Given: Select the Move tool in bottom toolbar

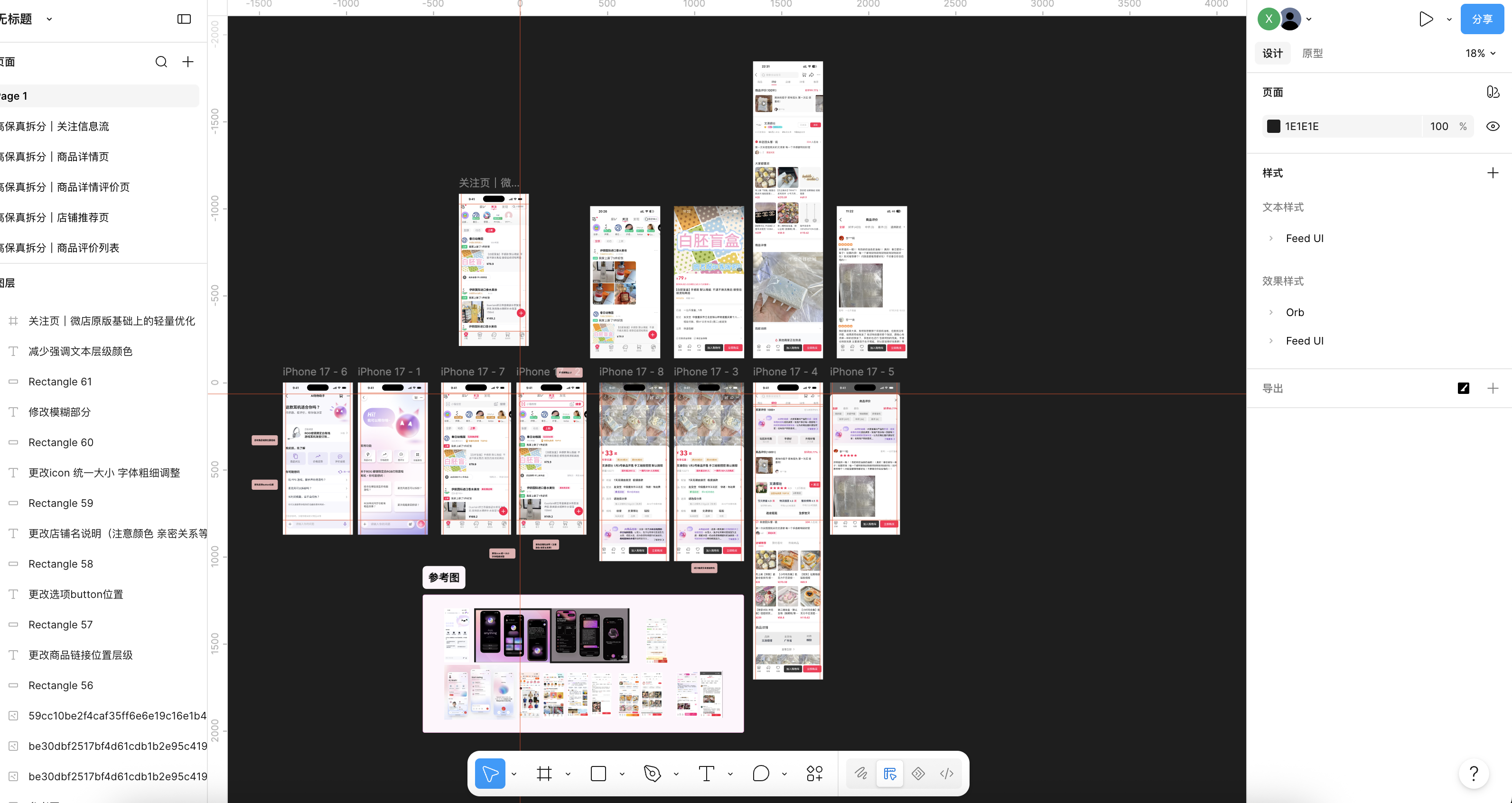Looking at the screenshot, I should point(489,774).
